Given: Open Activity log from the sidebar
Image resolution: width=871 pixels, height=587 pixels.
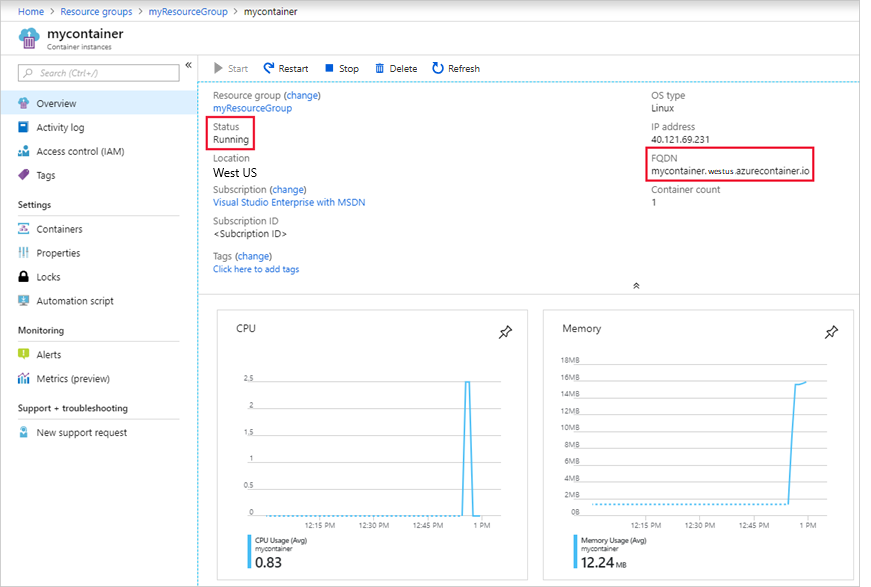Looking at the screenshot, I should pos(60,128).
